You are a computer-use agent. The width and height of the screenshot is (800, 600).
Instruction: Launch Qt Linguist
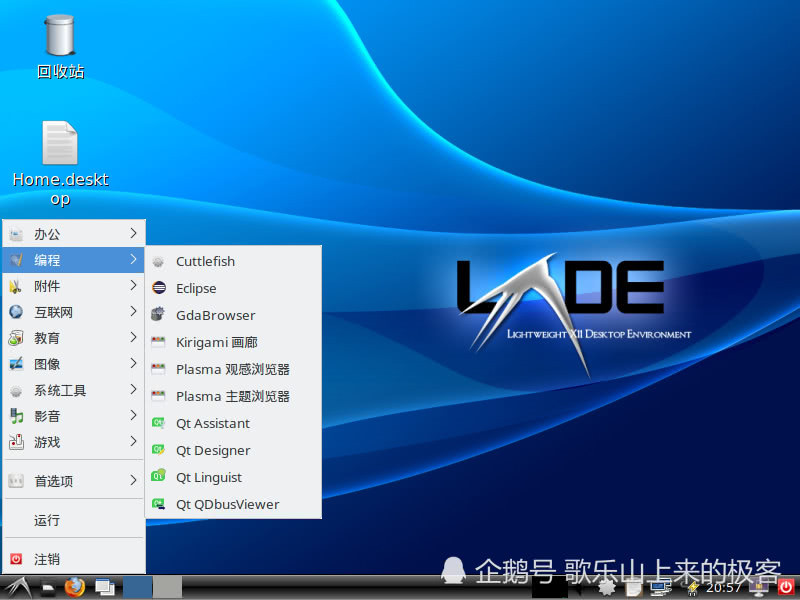[x=234, y=478]
